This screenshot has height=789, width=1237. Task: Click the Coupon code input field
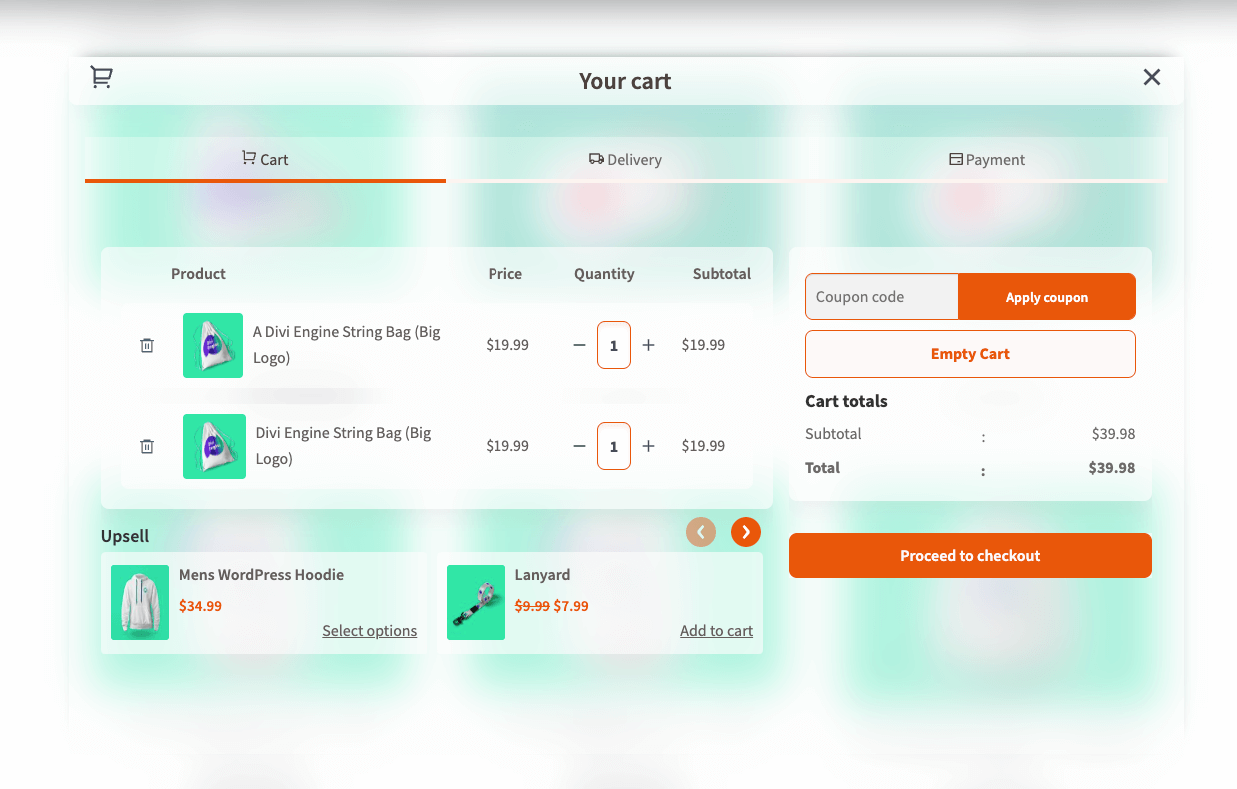point(881,297)
